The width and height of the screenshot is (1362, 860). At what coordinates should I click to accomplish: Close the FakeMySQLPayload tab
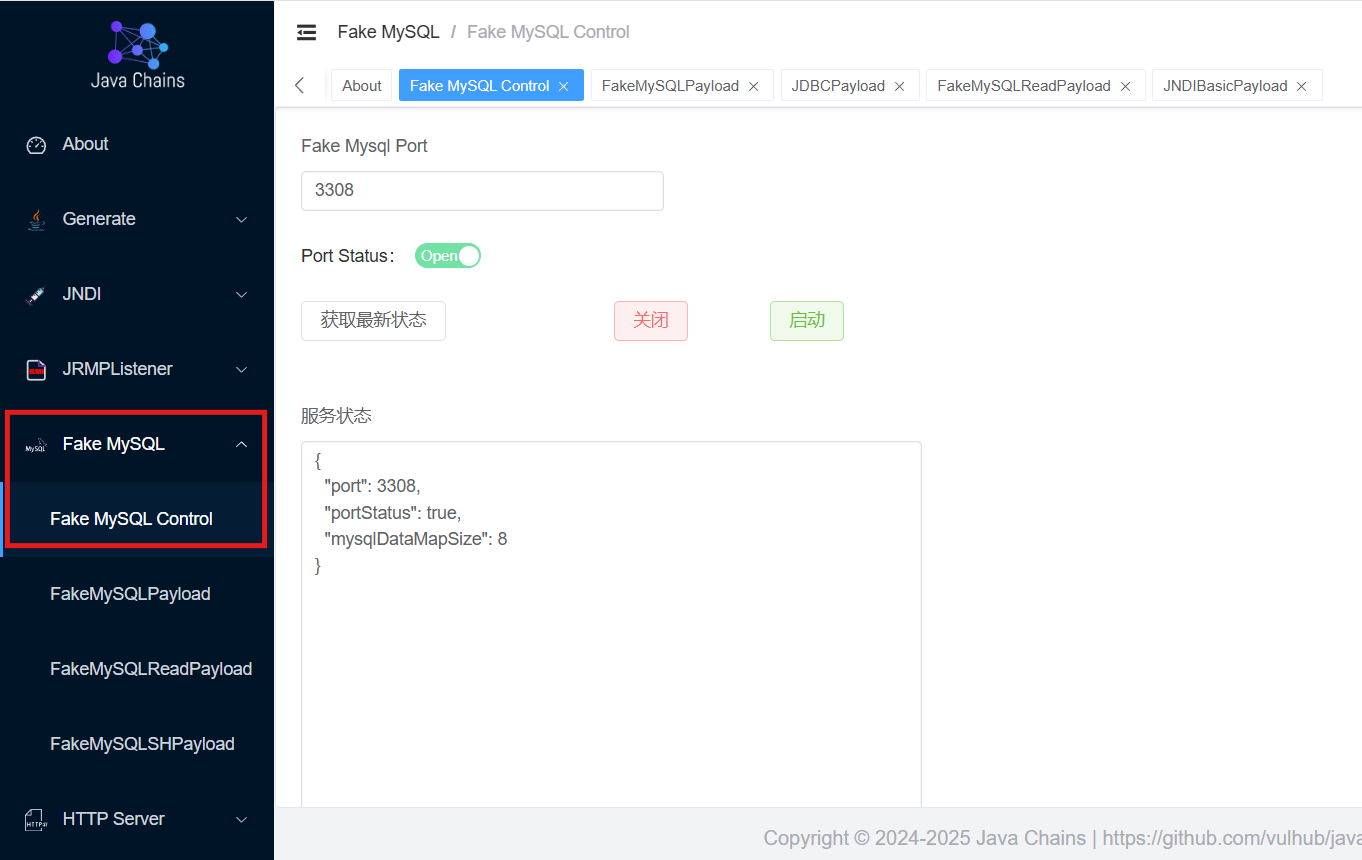tap(754, 87)
